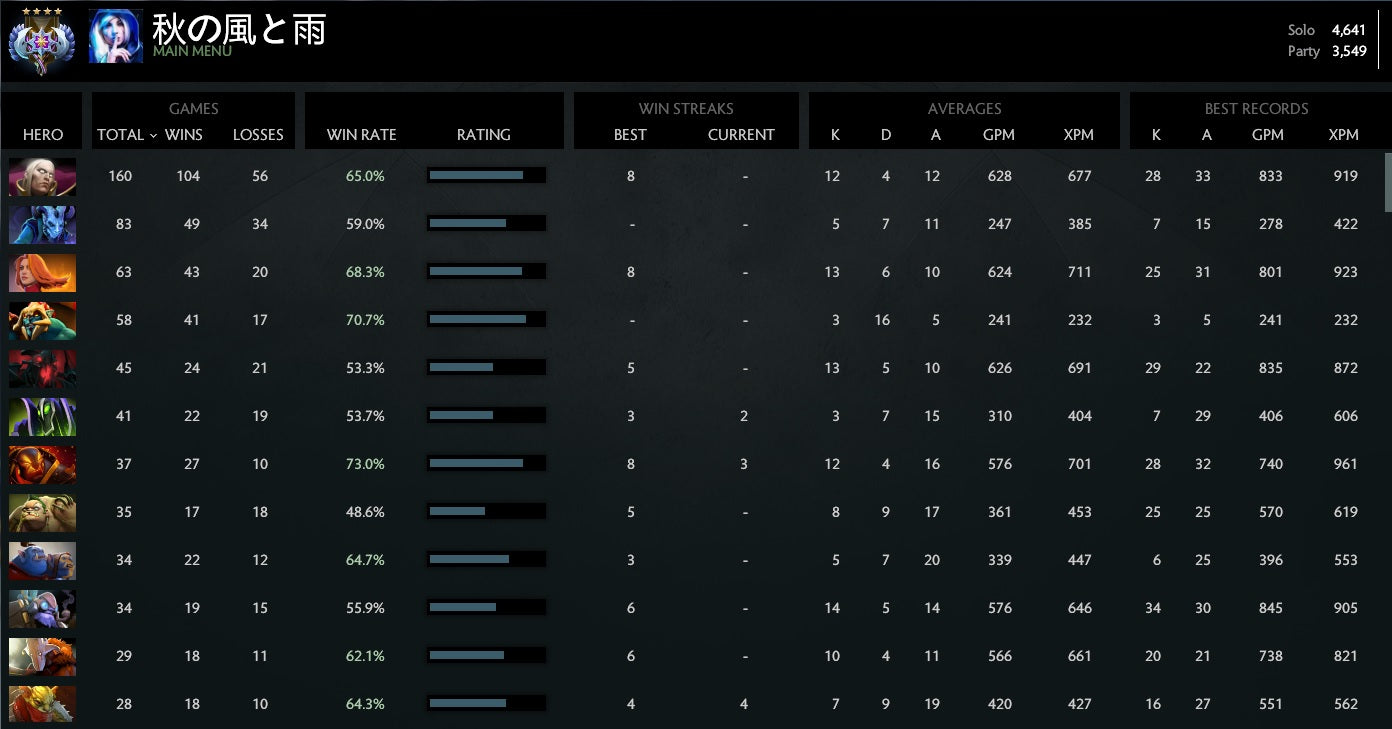Sort by average GPM column header
The height and width of the screenshot is (729, 1392).
tap(999, 135)
